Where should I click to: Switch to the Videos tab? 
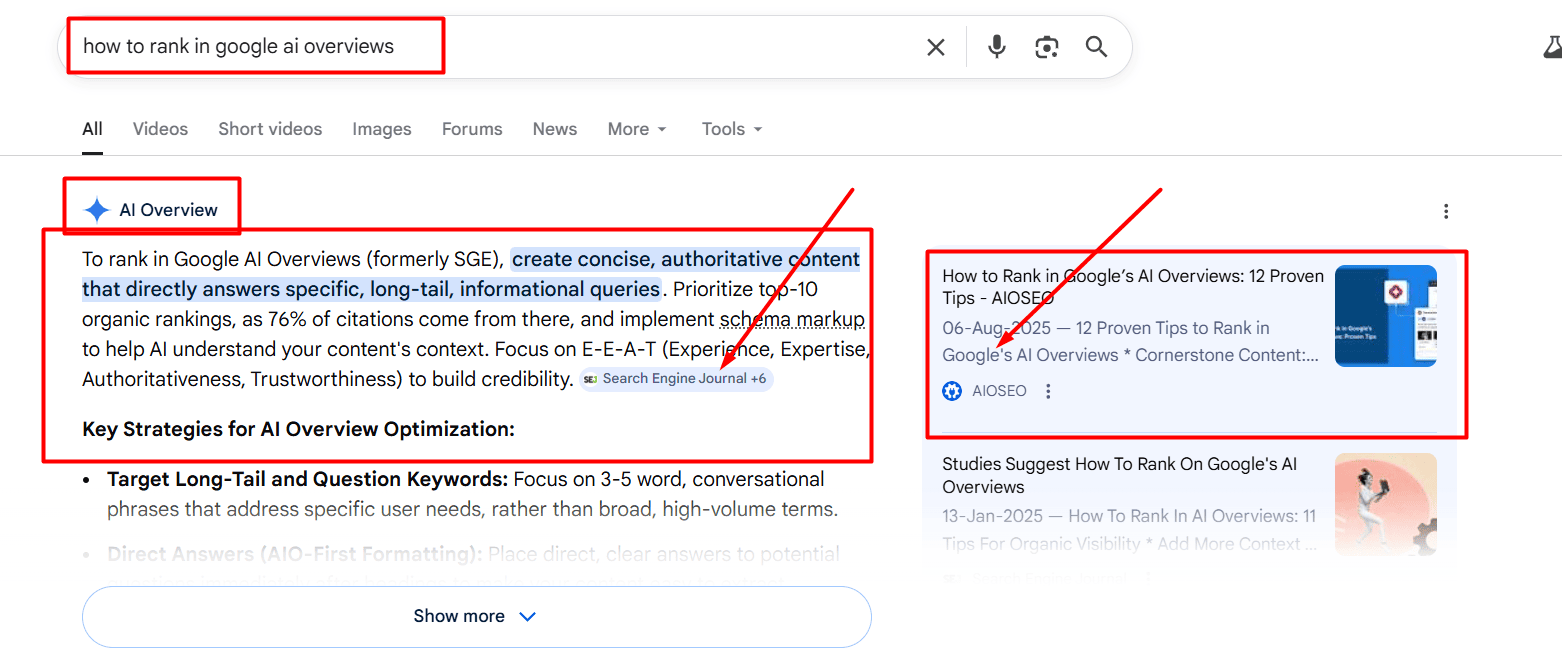tap(159, 128)
